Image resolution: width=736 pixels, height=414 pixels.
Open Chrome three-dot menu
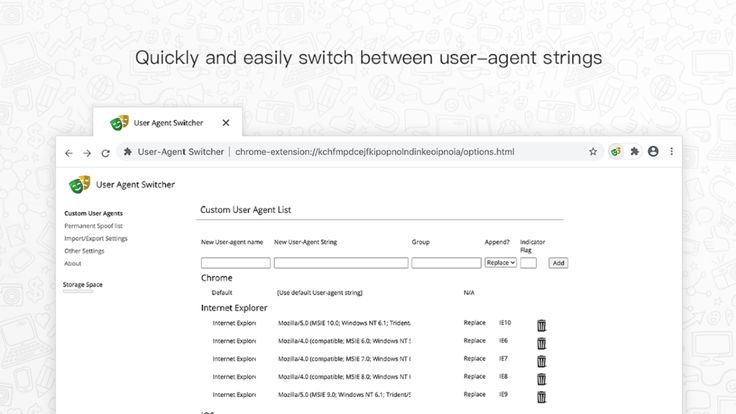[x=672, y=151]
